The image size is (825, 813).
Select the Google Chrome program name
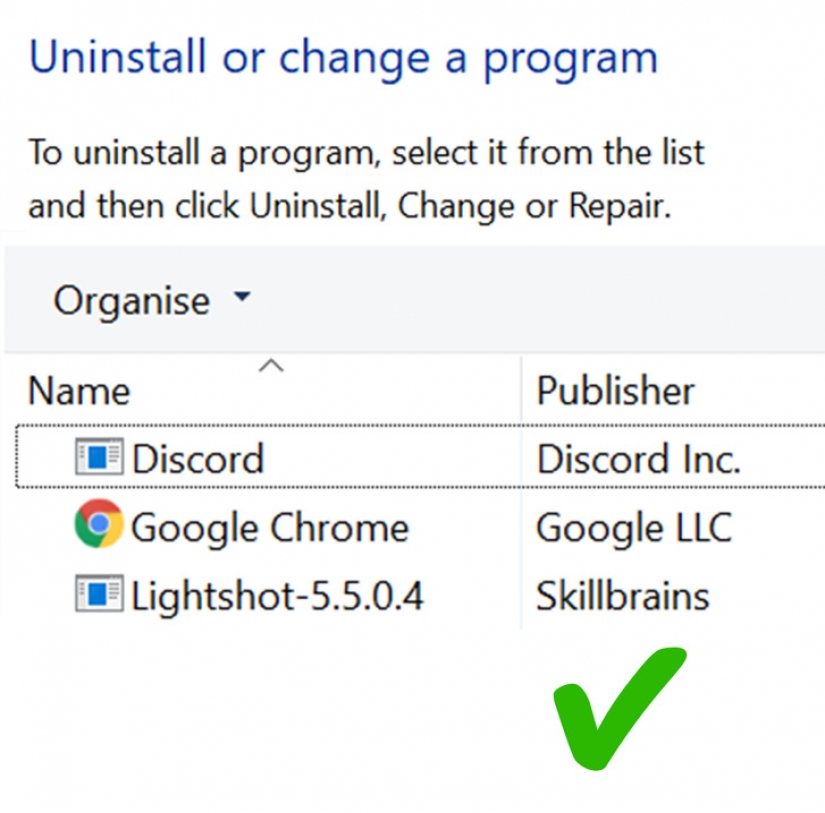click(x=270, y=528)
